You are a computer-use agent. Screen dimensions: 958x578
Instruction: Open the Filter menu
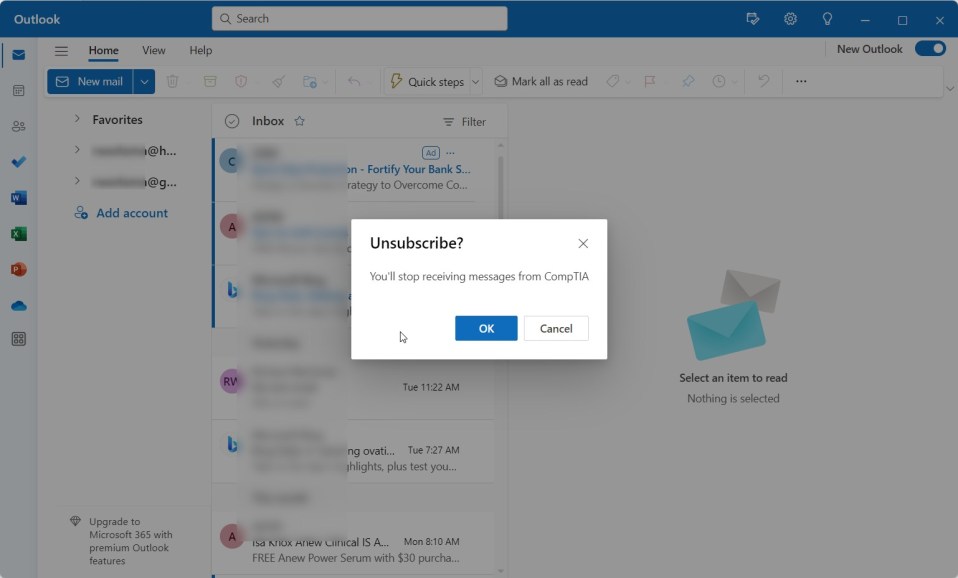pyautogui.click(x=464, y=122)
